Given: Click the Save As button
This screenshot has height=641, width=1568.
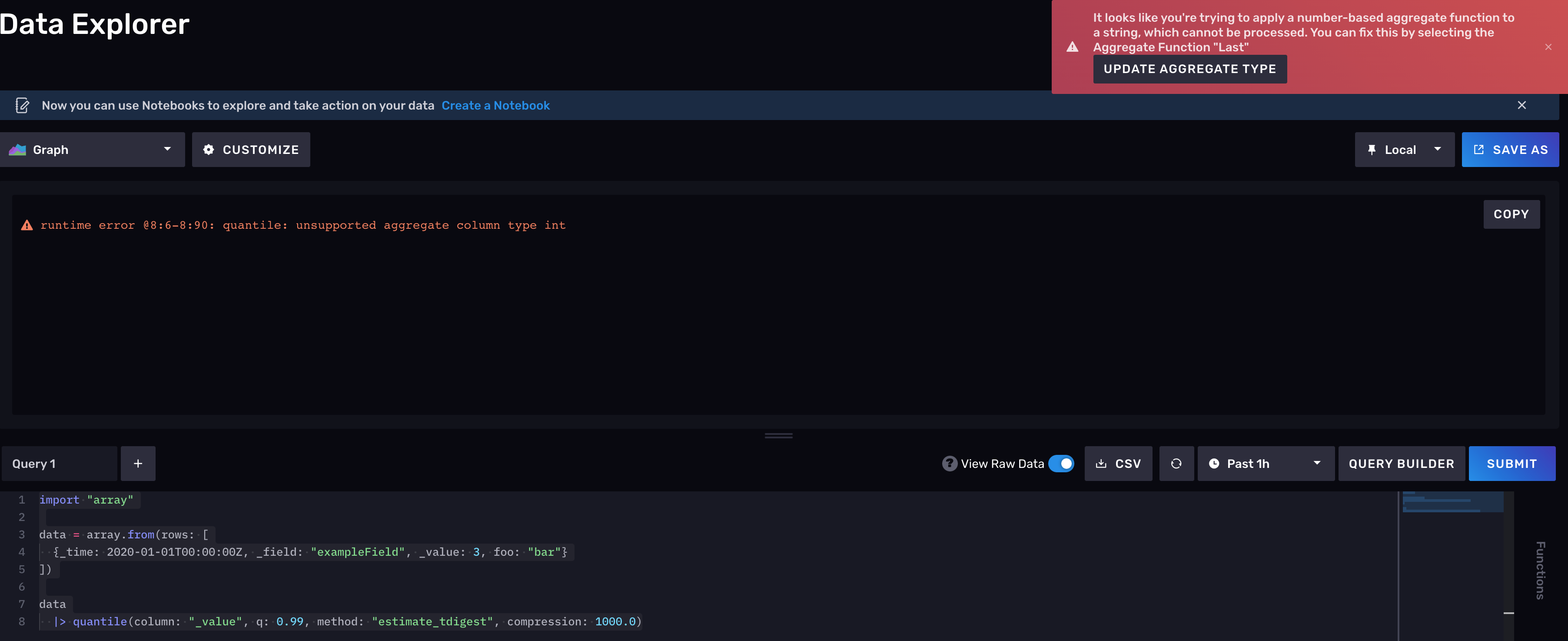Looking at the screenshot, I should coord(1510,149).
